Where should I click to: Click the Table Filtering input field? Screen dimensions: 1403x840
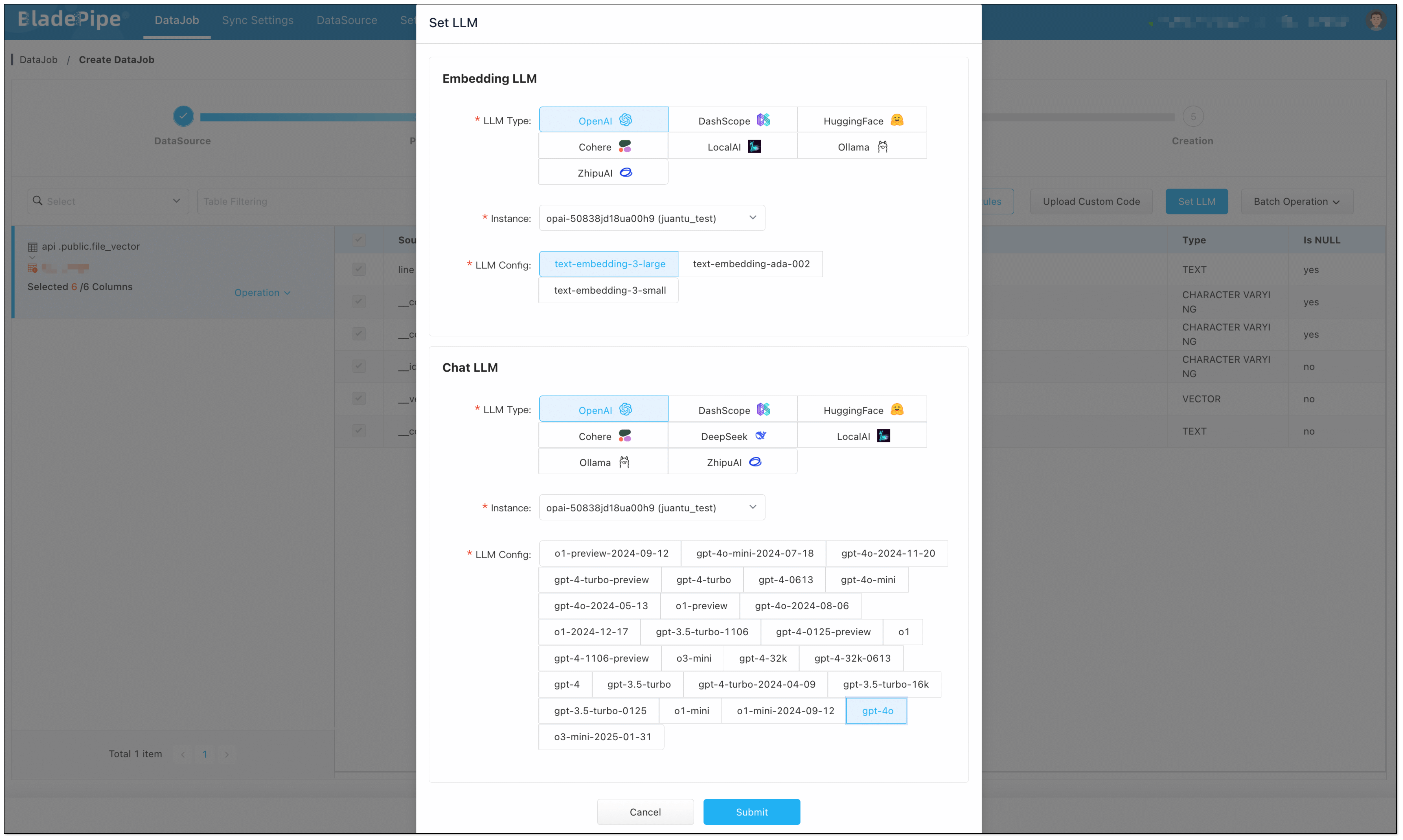click(x=306, y=201)
